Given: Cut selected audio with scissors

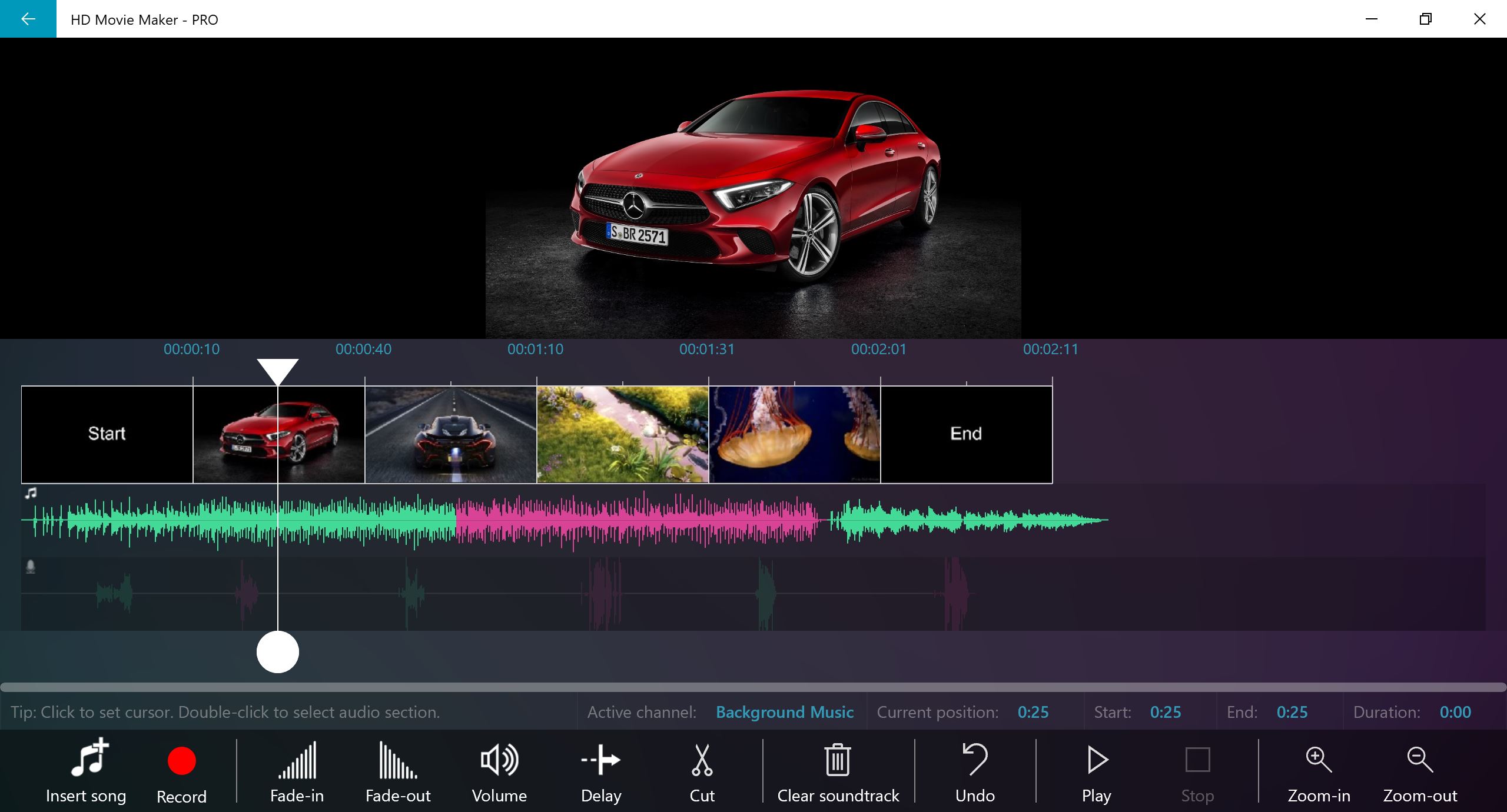Looking at the screenshot, I should [702, 771].
